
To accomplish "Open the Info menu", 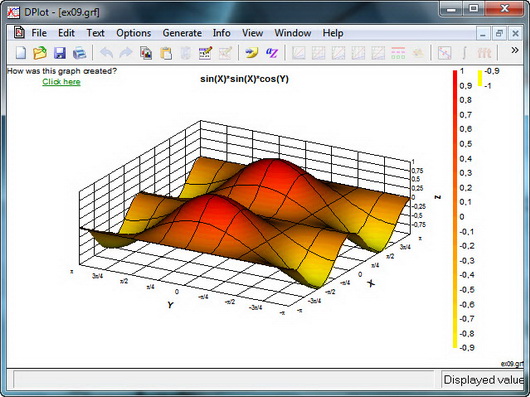I will tap(221, 33).
